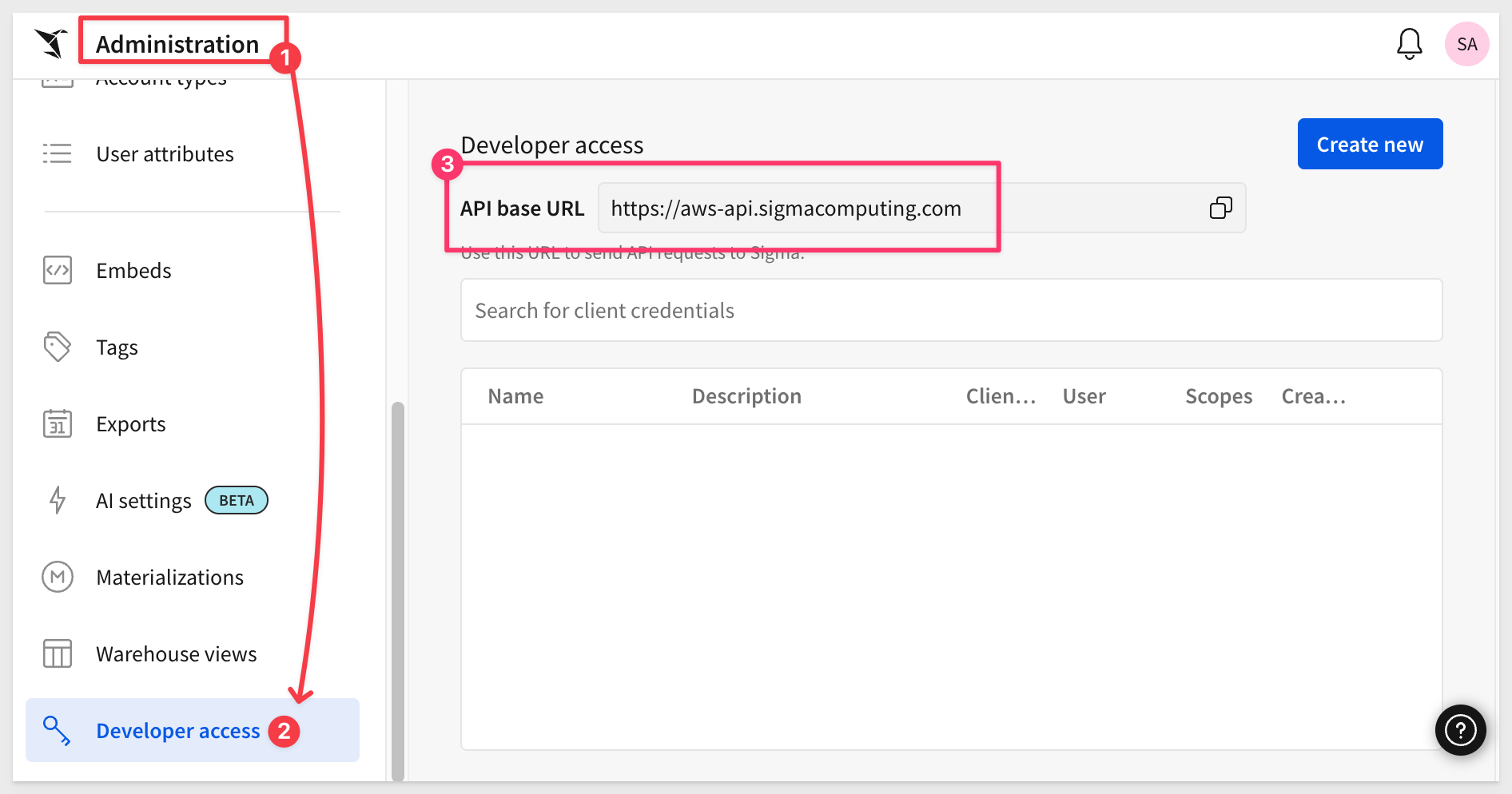This screenshot has width=1512, height=794.
Task: Click the sidebar vertical scrollbar
Action: click(397, 591)
